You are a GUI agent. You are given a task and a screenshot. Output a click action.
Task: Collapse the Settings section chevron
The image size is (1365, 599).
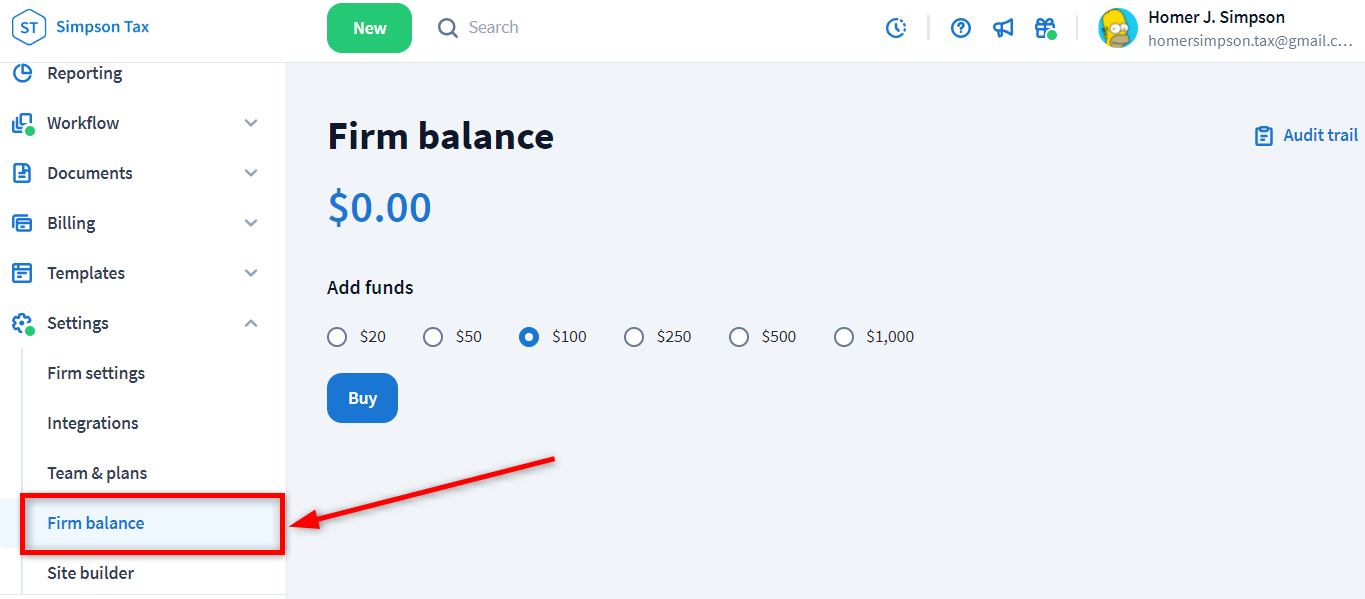point(251,323)
